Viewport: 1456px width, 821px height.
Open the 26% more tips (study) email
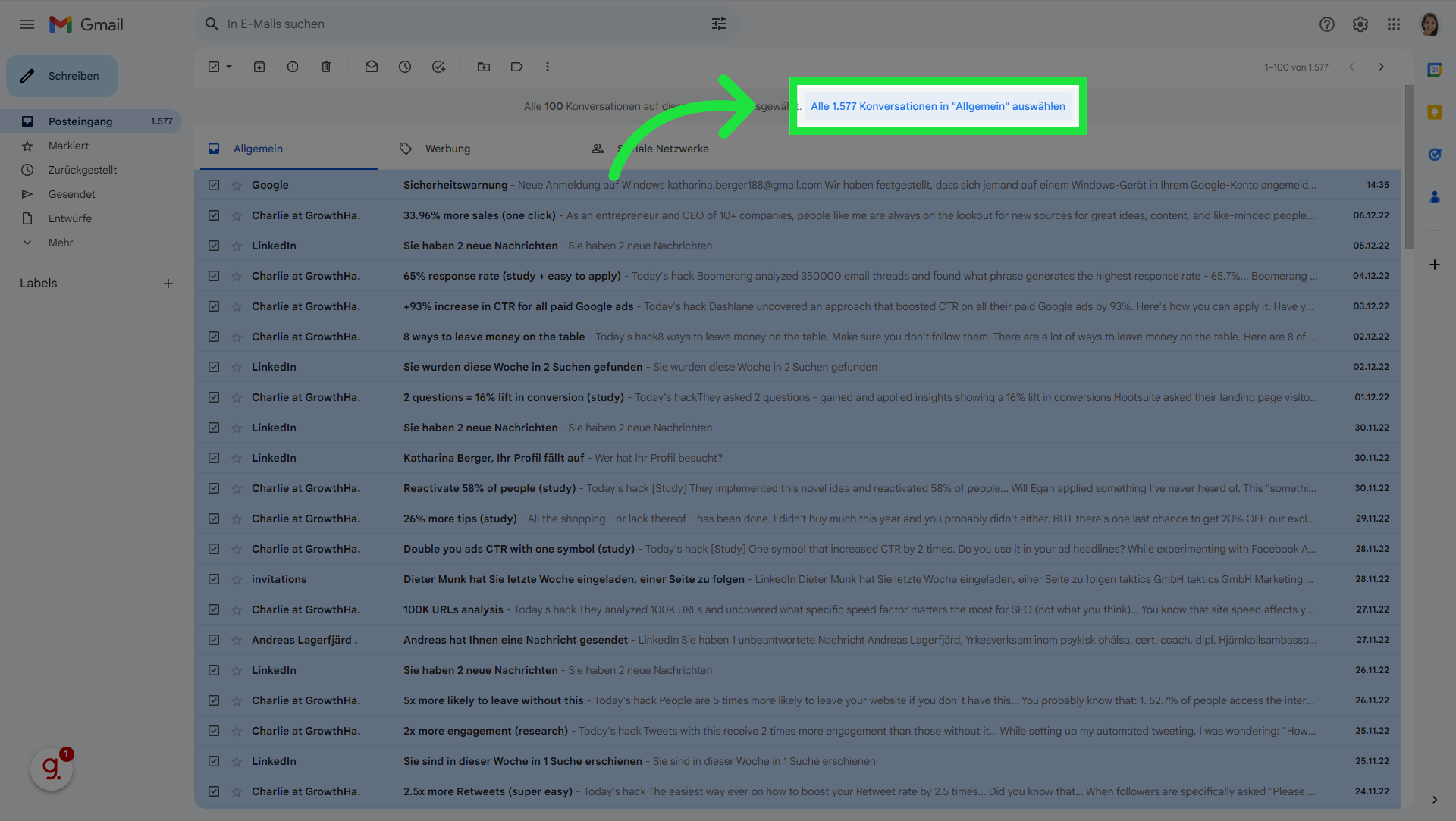click(798, 519)
